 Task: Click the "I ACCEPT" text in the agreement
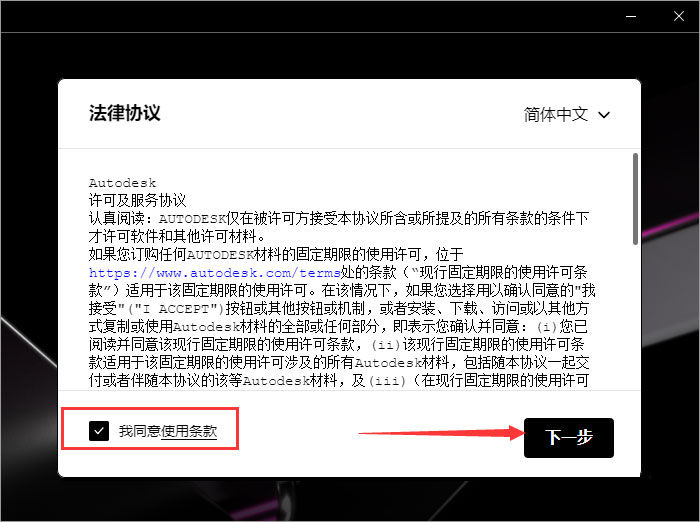click(175, 309)
